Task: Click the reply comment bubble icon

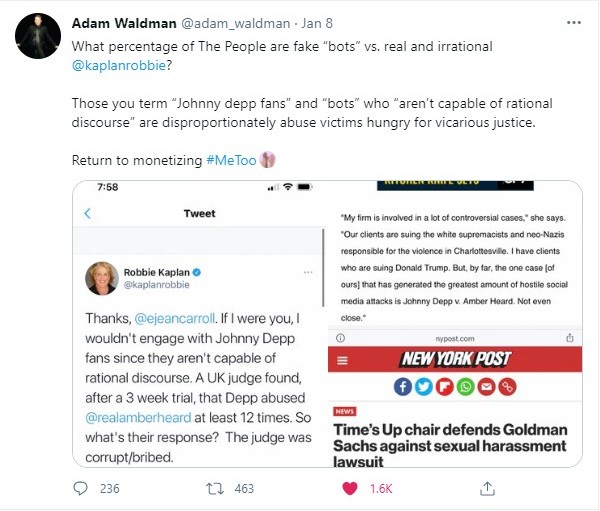Action: (x=80, y=488)
